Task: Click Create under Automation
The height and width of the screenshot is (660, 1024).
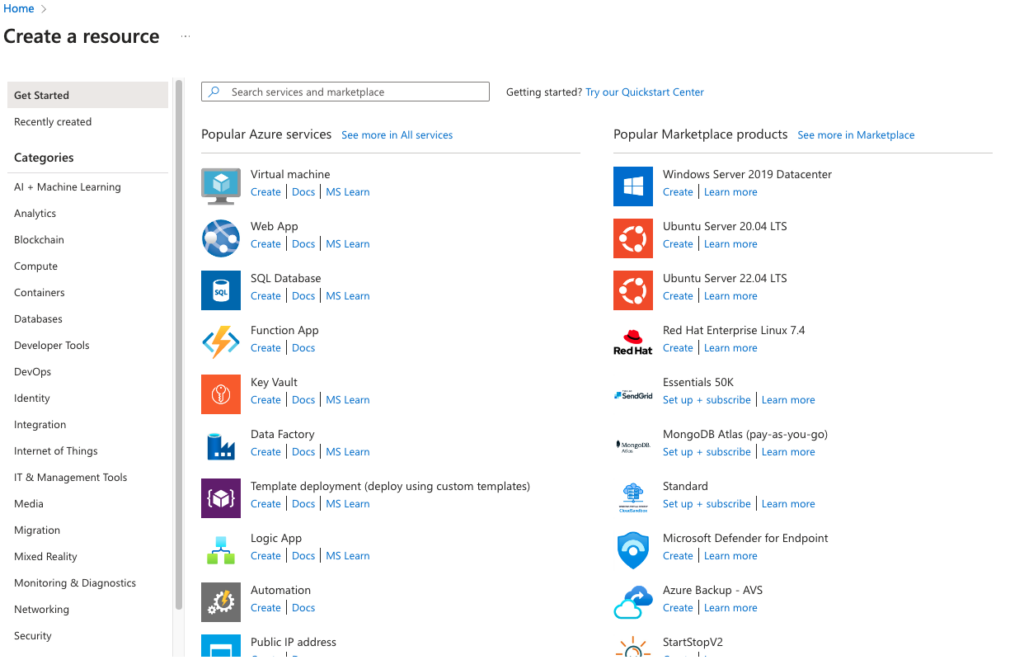Action: point(266,608)
